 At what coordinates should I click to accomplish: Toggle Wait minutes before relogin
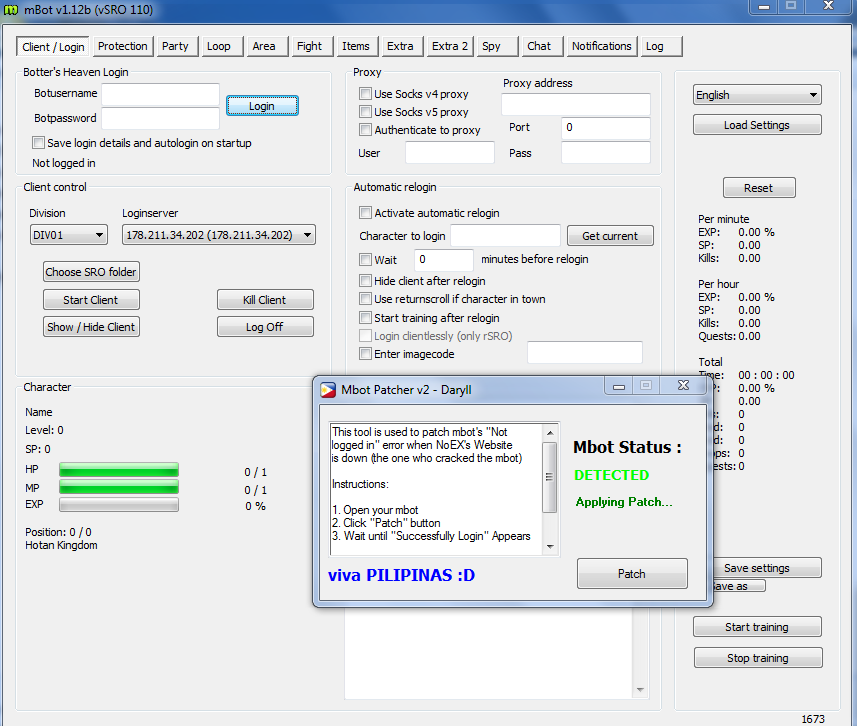click(365, 259)
